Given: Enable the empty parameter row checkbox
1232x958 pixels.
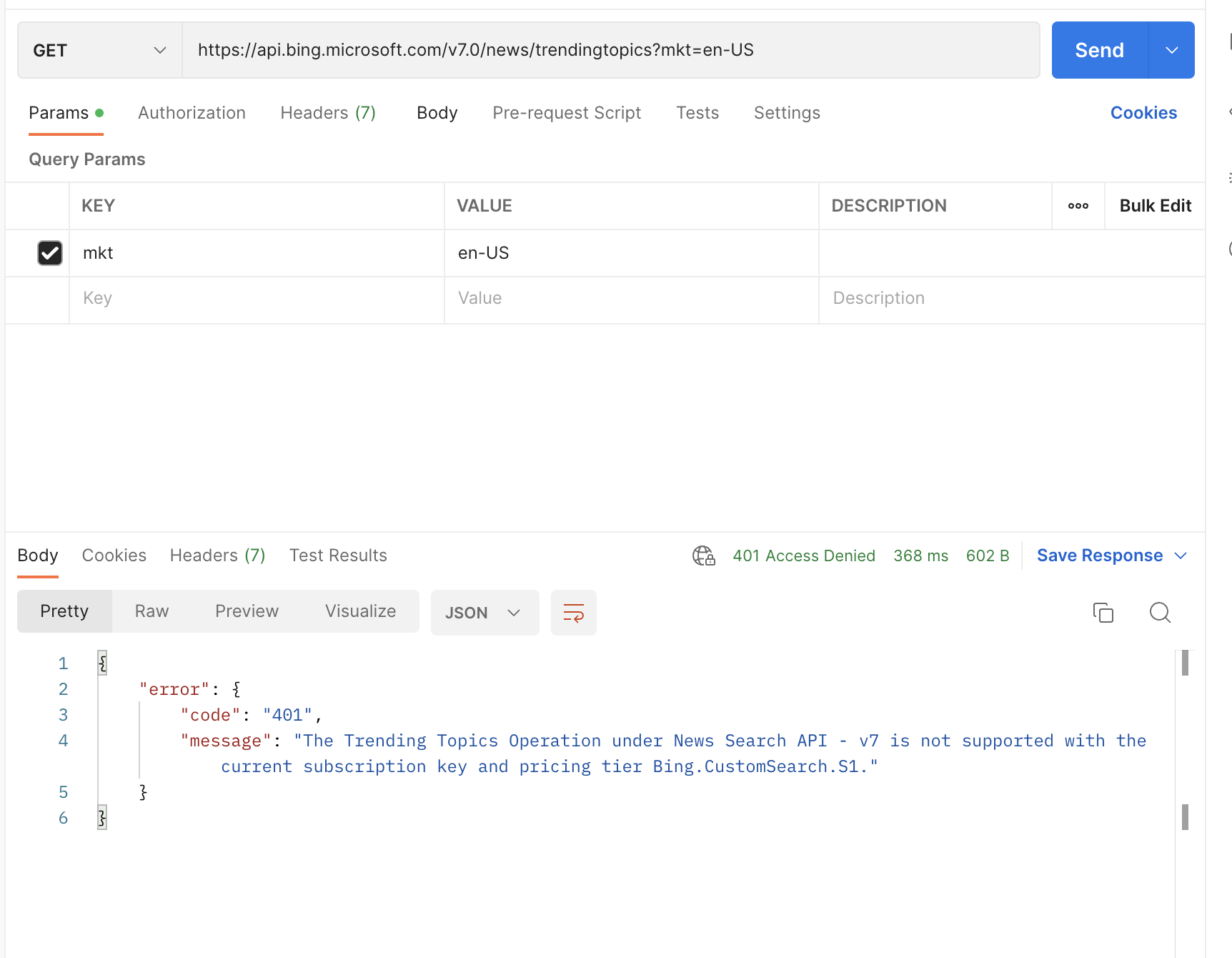Looking at the screenshot, I should pyautogui.click(x=49, y=299).
